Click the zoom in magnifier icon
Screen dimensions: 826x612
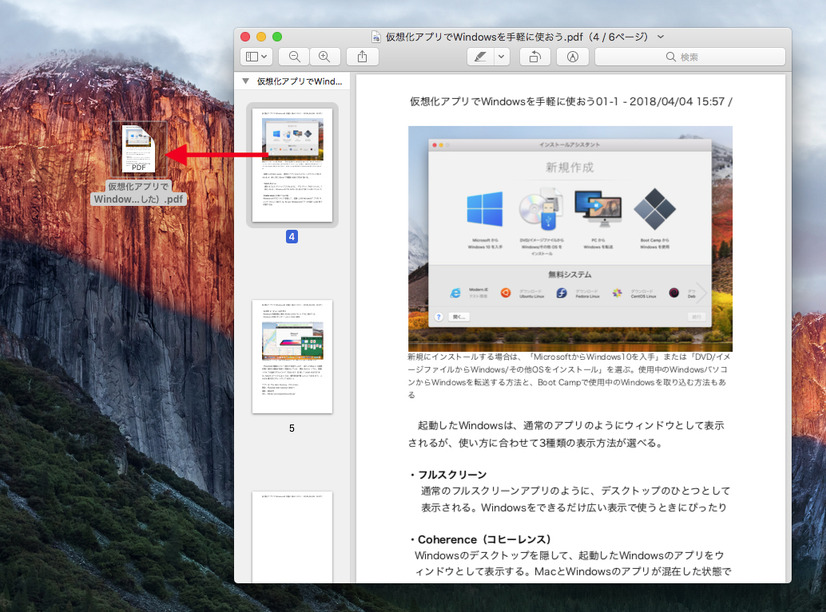pyautogui.click(x=323, y=57)
